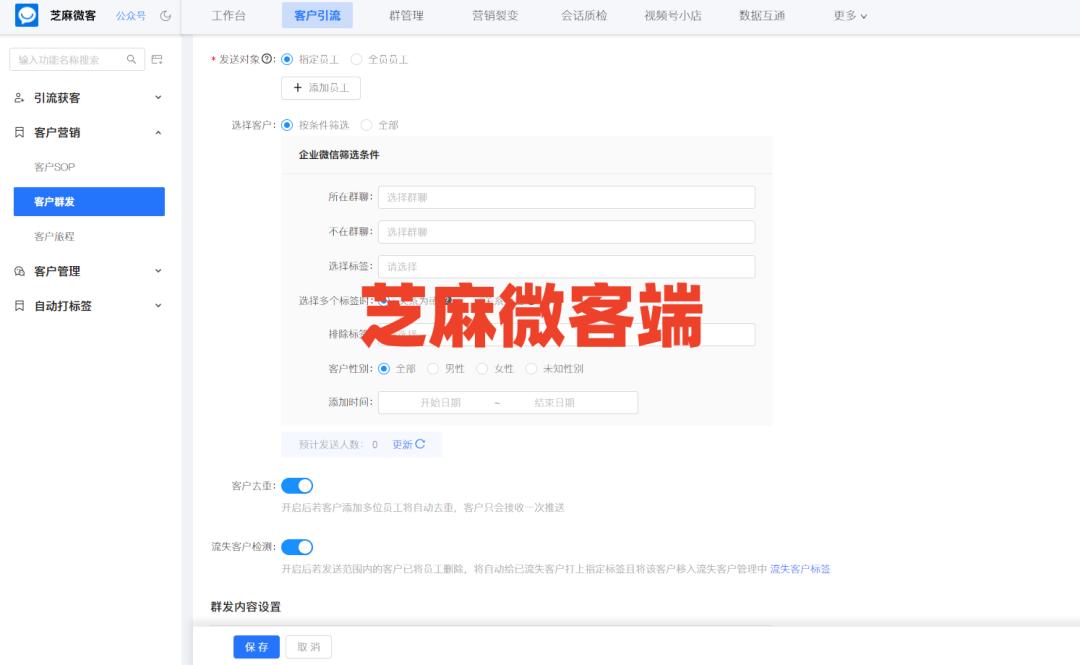
Task: Click the 芝麻微客 logo icon
Action: (25, 15)
